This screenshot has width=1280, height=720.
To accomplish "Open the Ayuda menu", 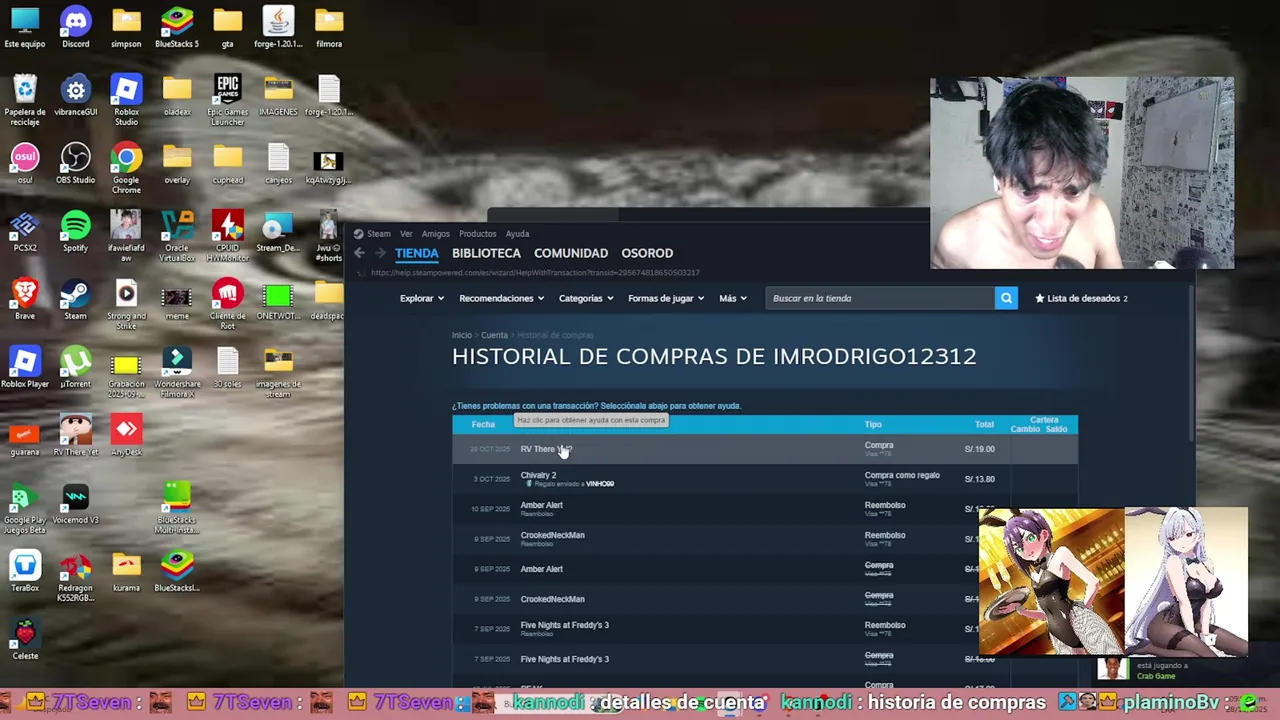I will 517,234.
